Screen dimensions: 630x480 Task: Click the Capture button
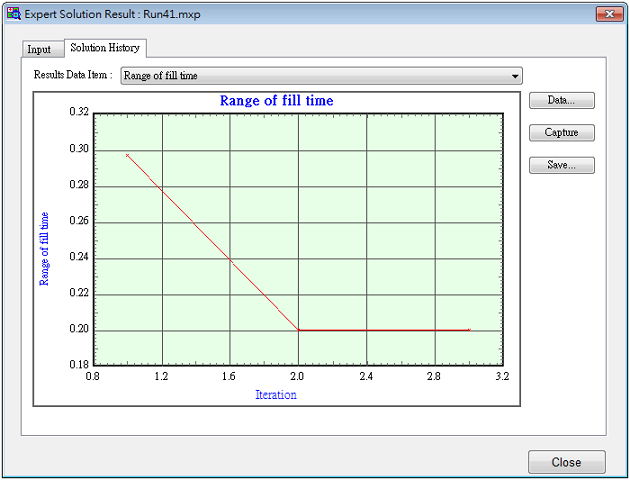point(561,133)
